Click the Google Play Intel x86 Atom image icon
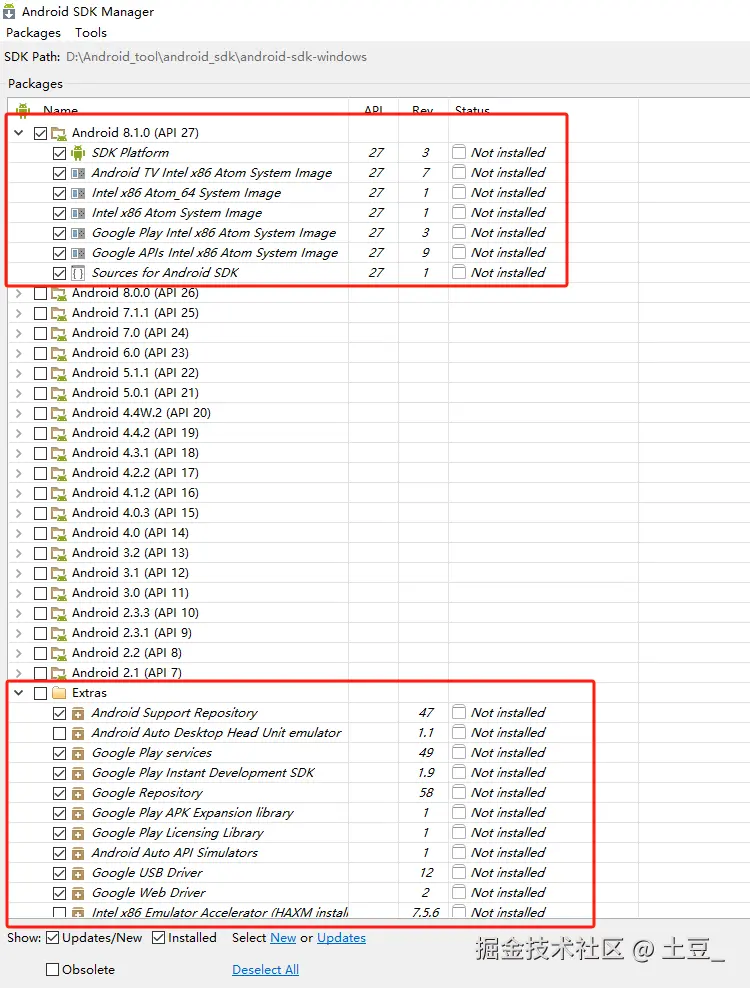Viewport: 750px width, 988px height. pyautogui.click(x=78, y=233)
